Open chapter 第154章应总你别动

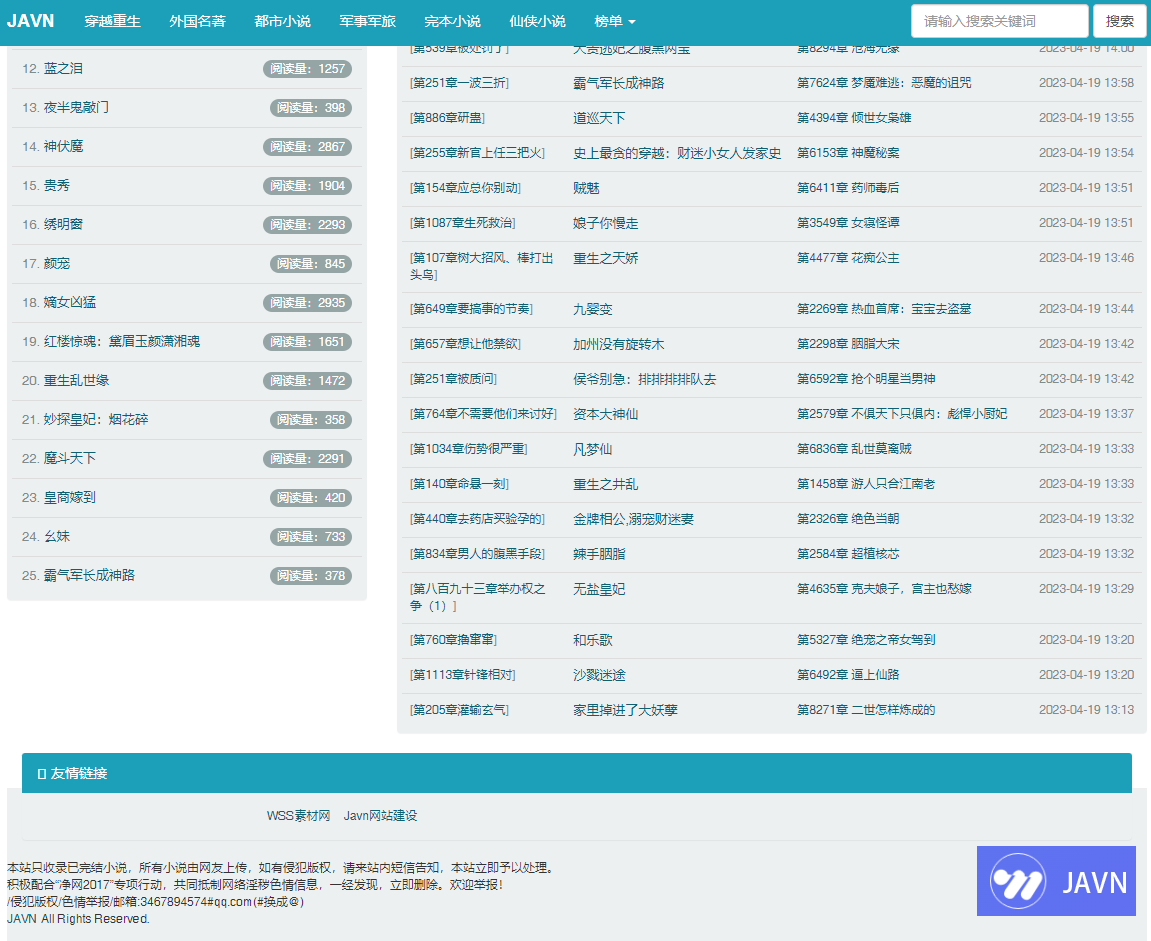coord(465,188)
